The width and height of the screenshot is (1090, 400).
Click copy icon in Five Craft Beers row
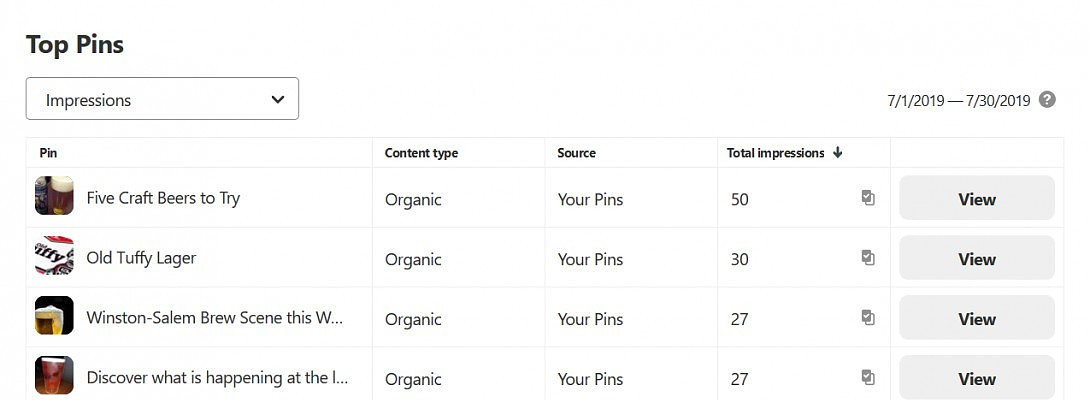(x=868, y=198)
